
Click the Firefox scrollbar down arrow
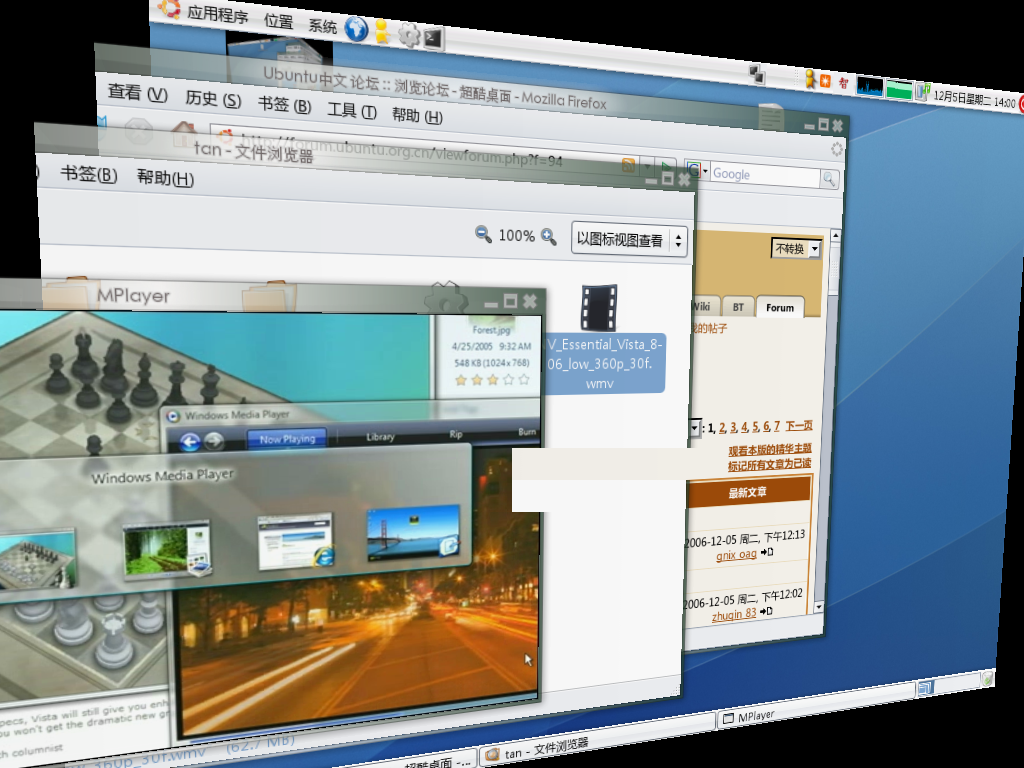(x=819, y=607)
